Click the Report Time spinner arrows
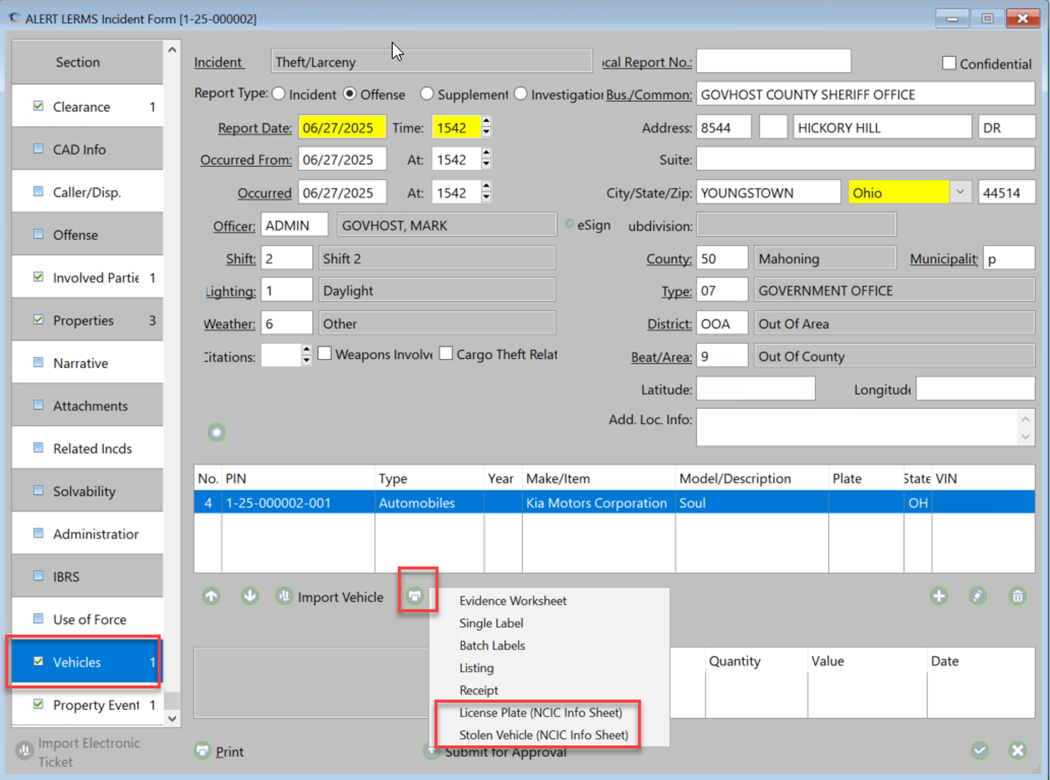Viewport: 1050px width, 780px height. click(x=486, y=128)
